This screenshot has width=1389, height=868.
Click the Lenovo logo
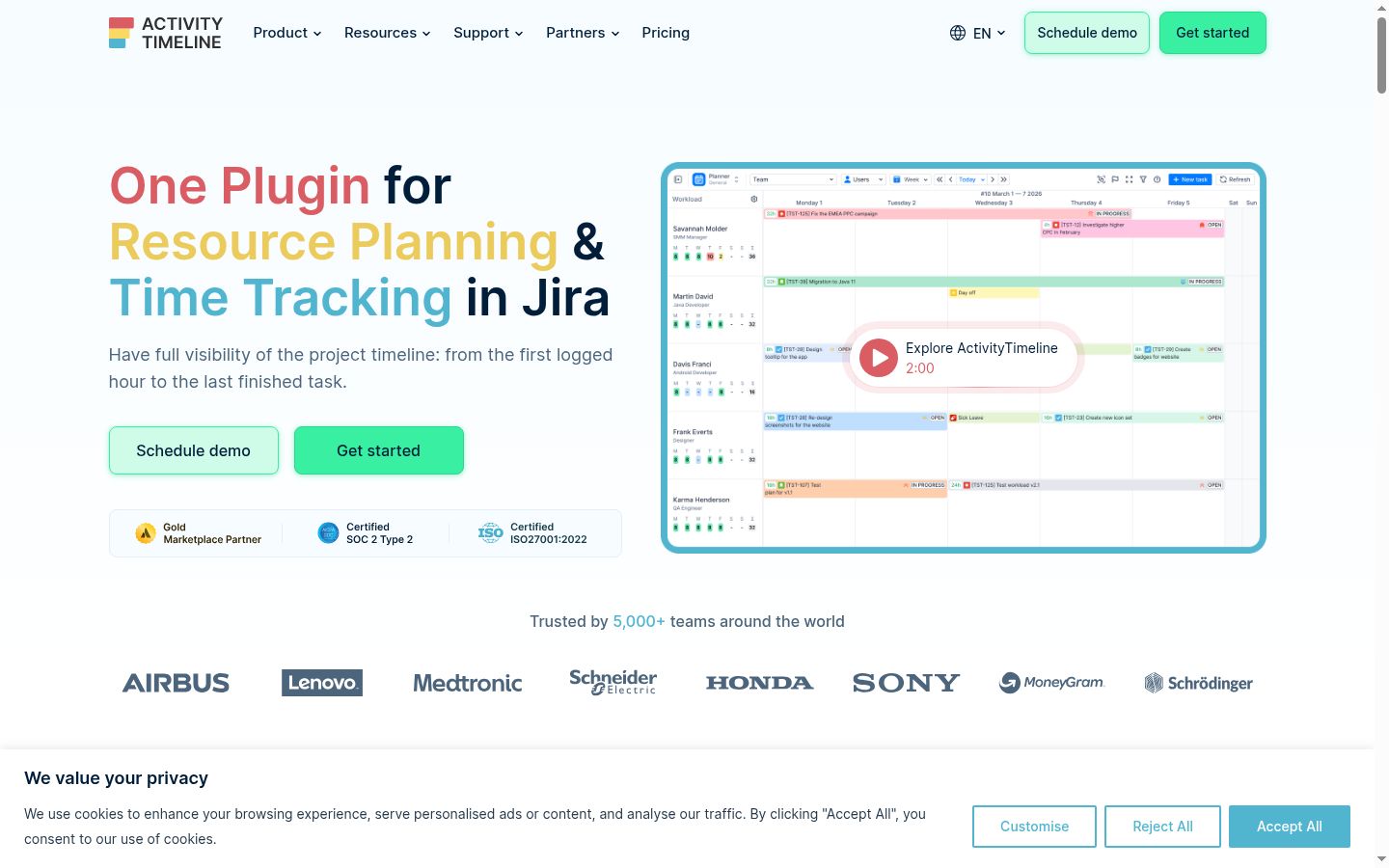(322, 683)
